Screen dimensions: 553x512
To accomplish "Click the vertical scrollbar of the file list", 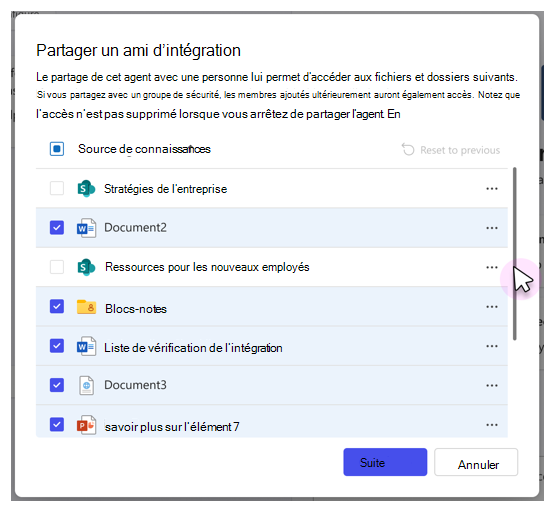I will [515, 254].
